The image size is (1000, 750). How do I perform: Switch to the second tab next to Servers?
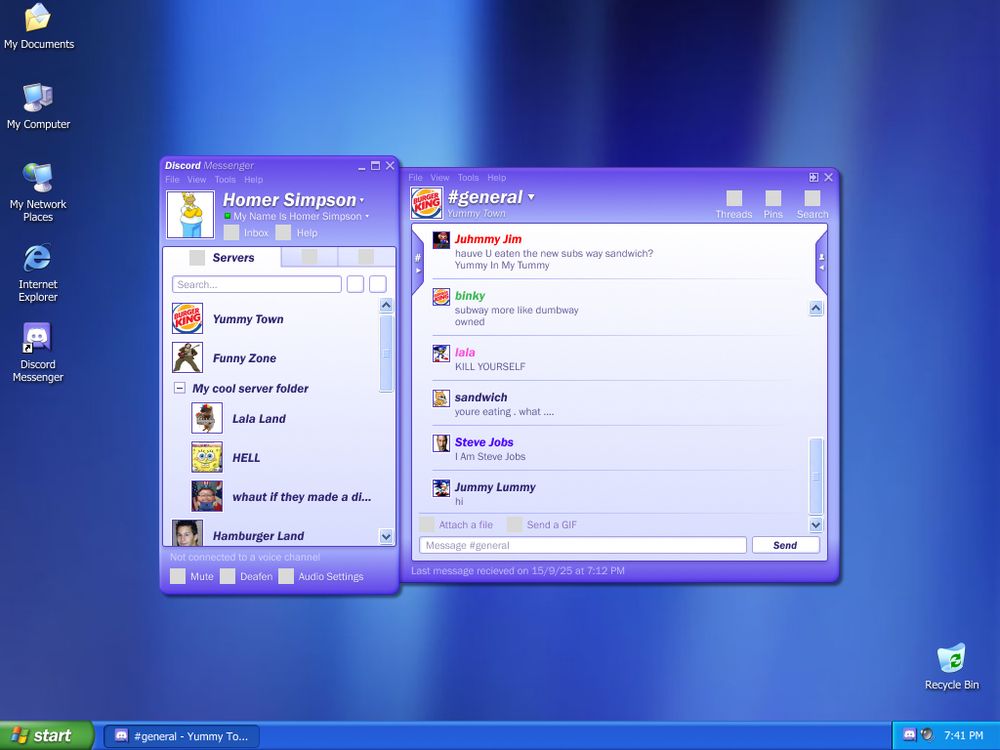point(309,256)
